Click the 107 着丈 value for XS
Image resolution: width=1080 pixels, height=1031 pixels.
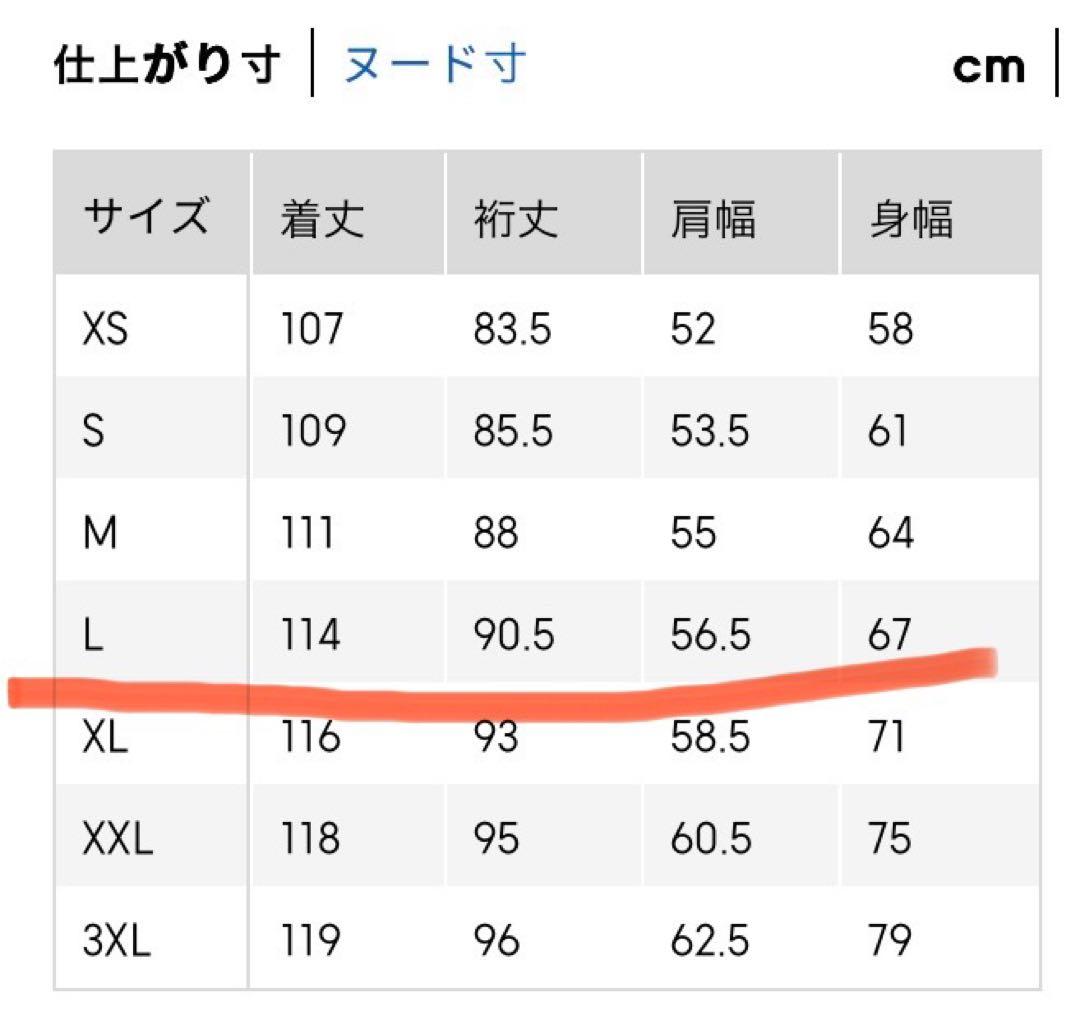coord(311,328)
